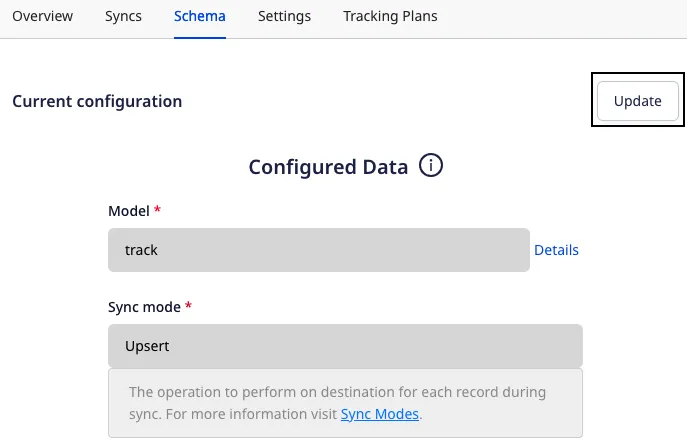Click the Sync mode field label
687x448 pixels.
pyautogui.click(x=144, y=307)
